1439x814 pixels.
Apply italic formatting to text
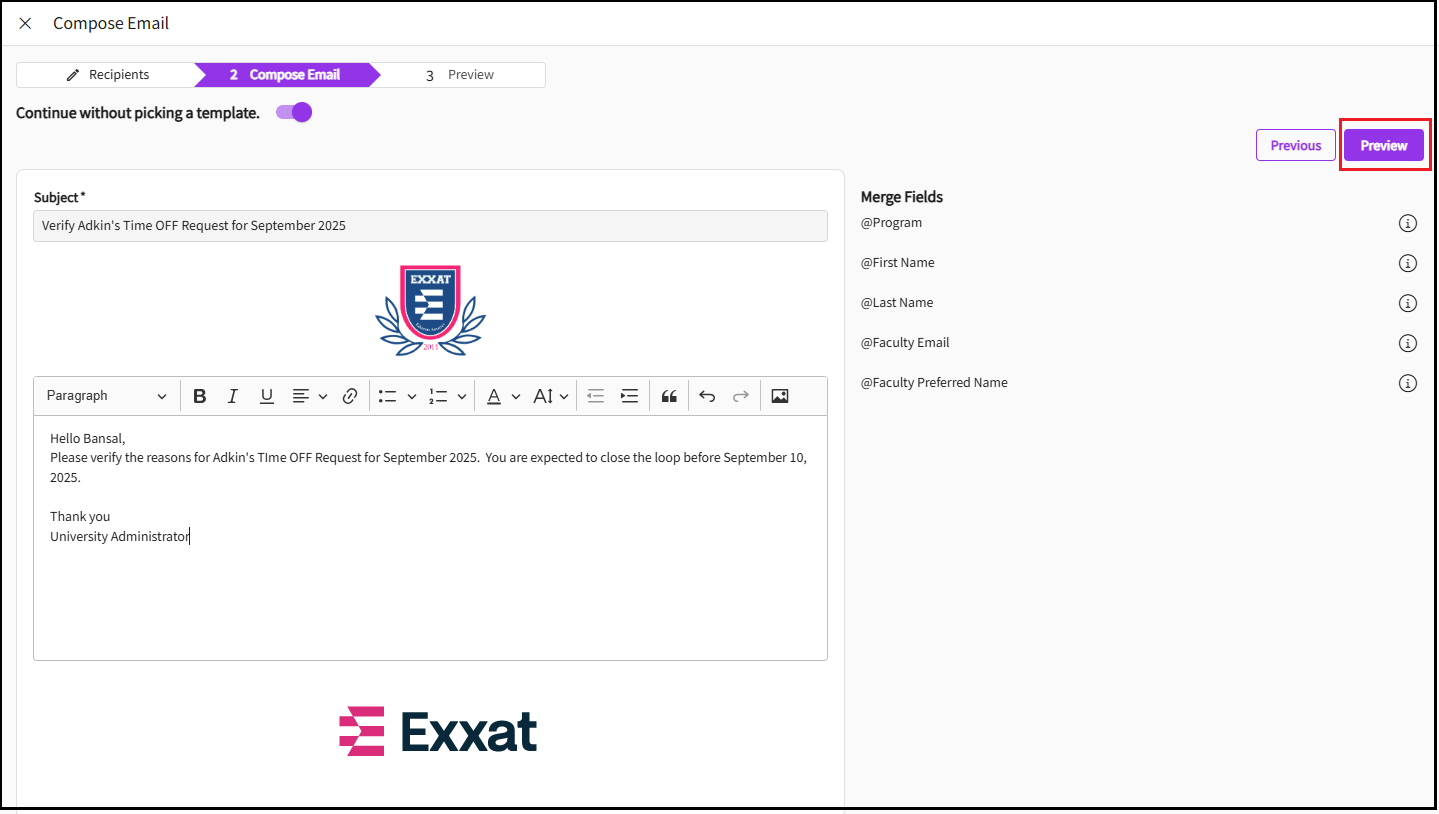233,396
